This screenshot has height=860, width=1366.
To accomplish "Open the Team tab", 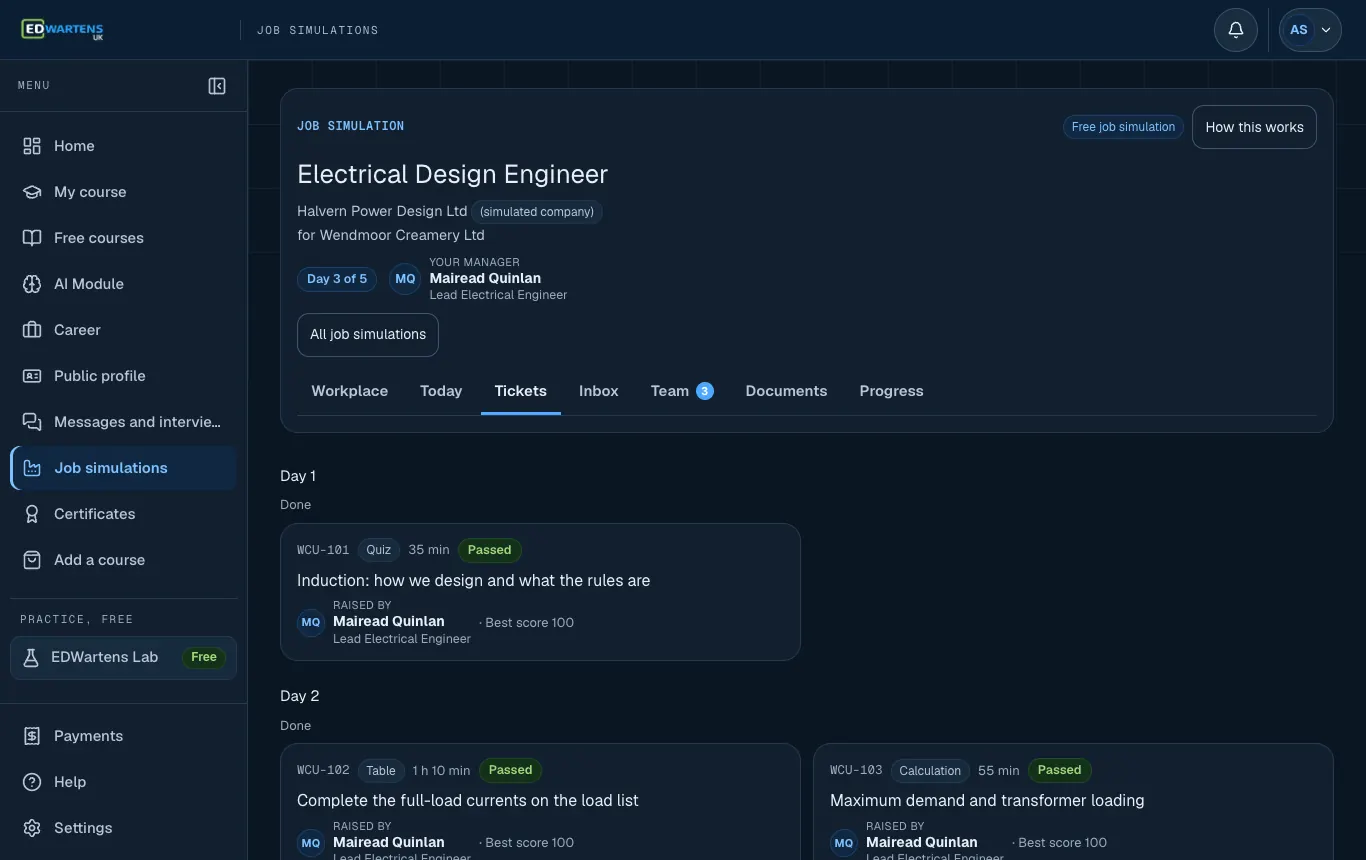I will click(682, 391).
